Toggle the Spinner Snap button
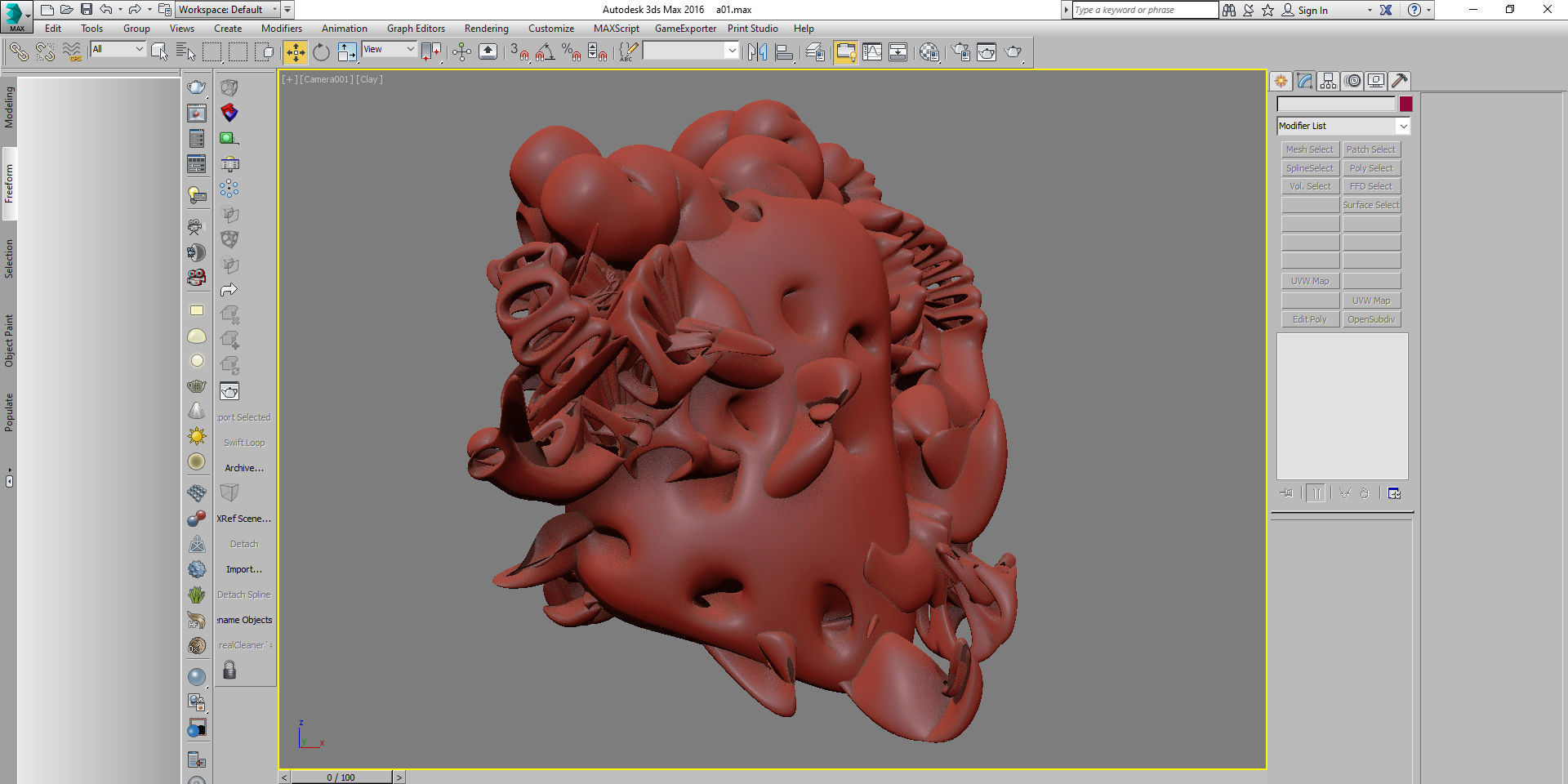 (598, 52)
